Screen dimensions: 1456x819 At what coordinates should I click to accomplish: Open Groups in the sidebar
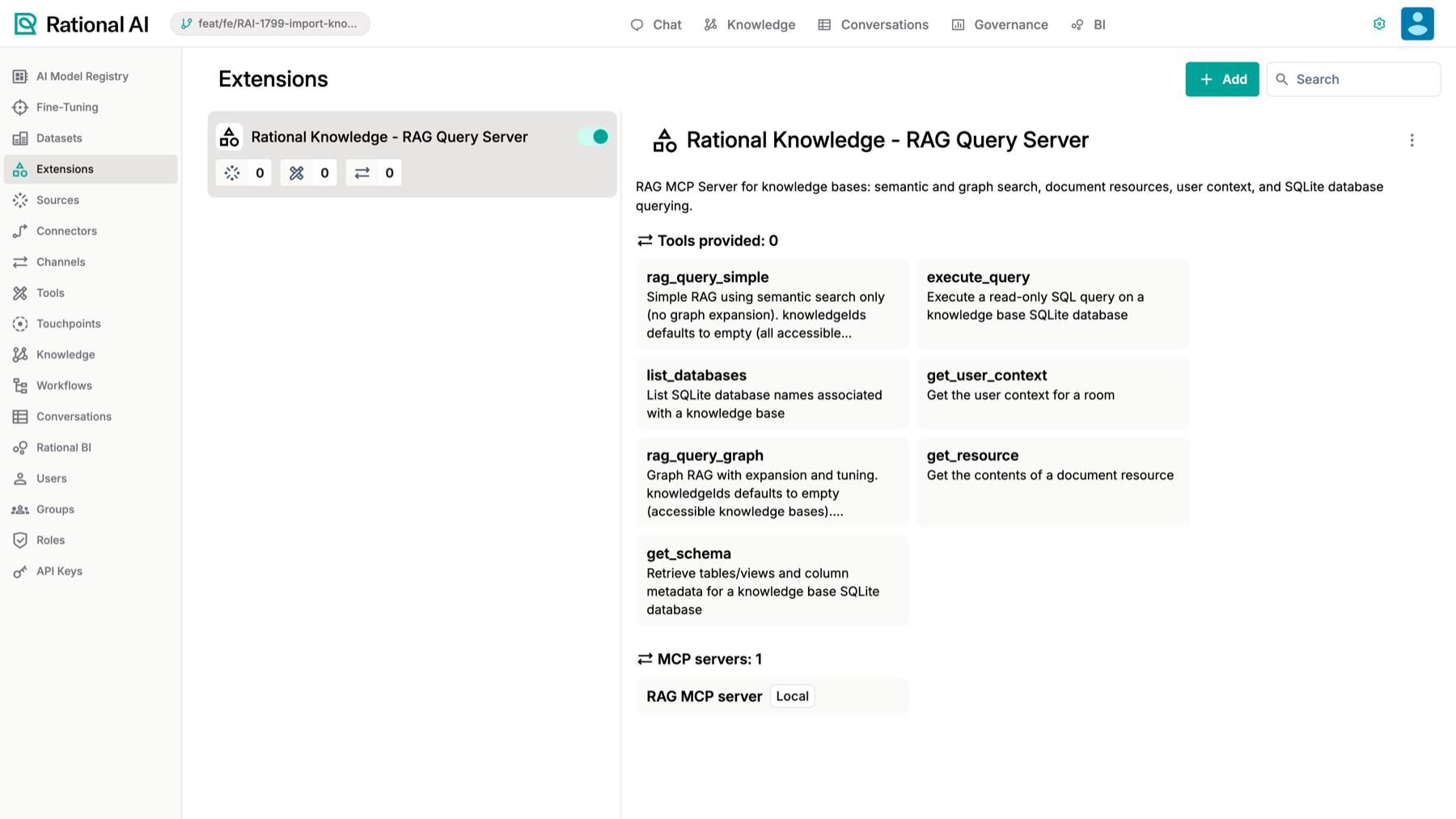click(x=91, y=509)
